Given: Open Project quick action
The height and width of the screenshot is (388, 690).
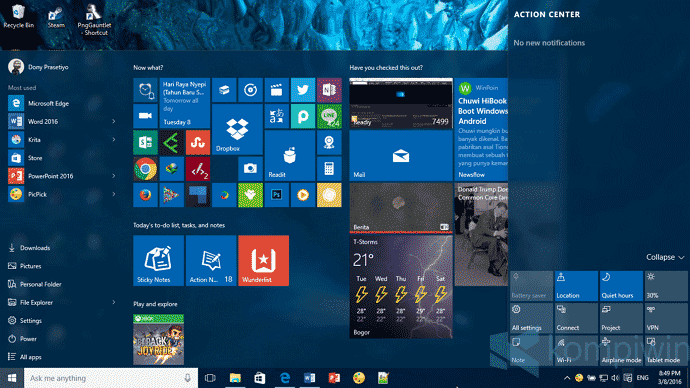Looking at the screenshot, I should point(621,318).
